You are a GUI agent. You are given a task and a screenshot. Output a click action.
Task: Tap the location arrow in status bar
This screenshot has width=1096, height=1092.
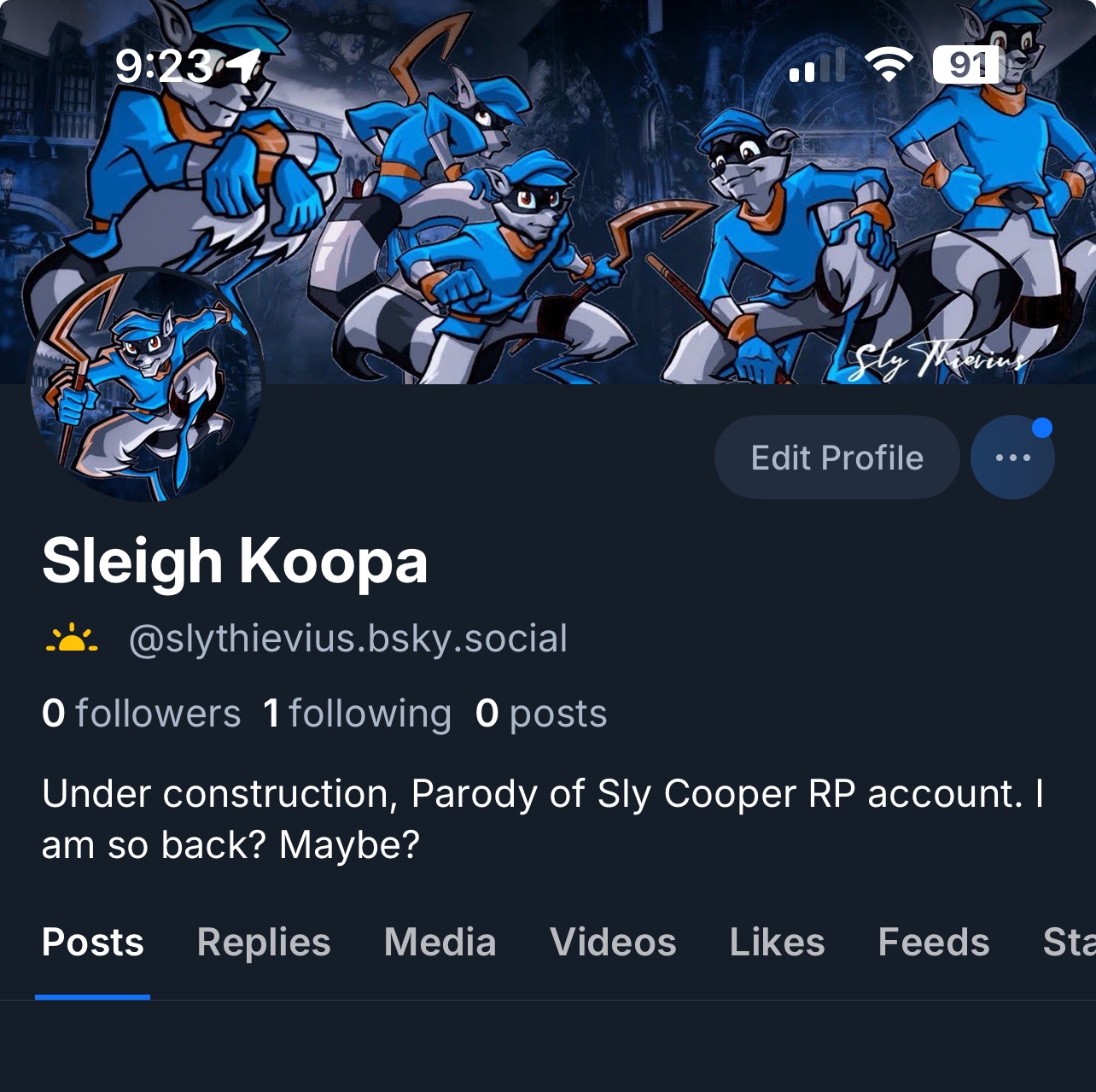click(244, 66)
